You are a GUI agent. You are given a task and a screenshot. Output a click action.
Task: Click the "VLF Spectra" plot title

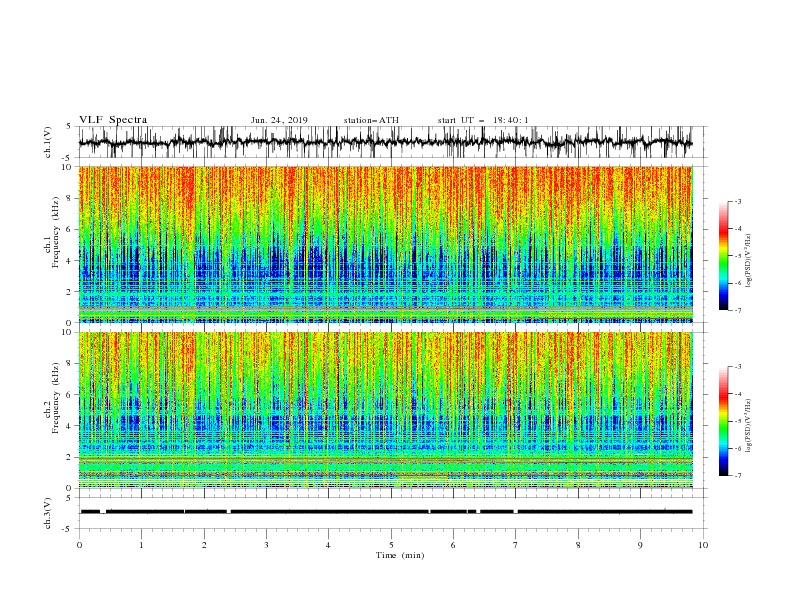point(113,120)
